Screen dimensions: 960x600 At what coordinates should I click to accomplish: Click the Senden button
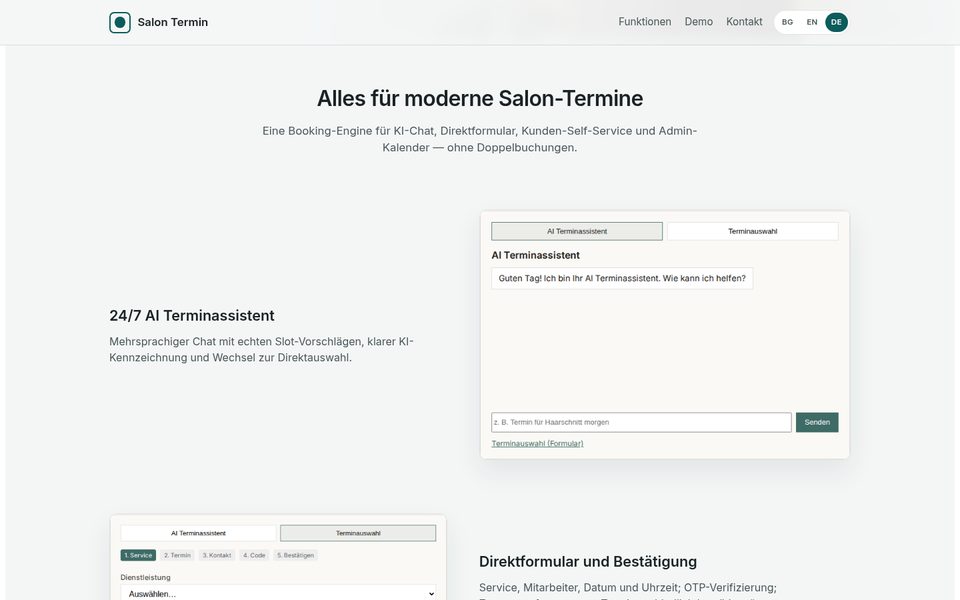[817, 422]
